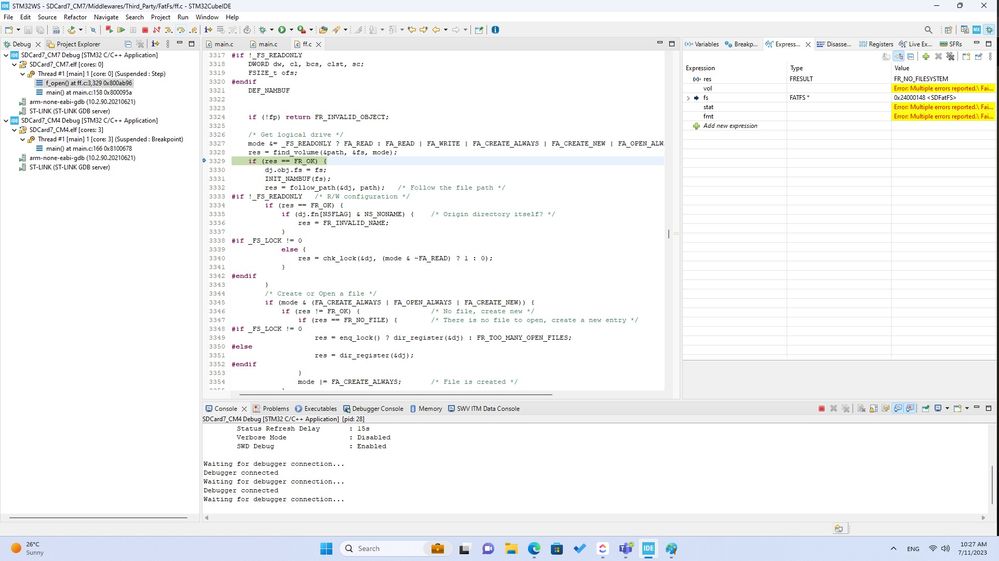Toggle Show Console on standard output change
The width and height of the screenshot is (999, 561).
(898, 408)
